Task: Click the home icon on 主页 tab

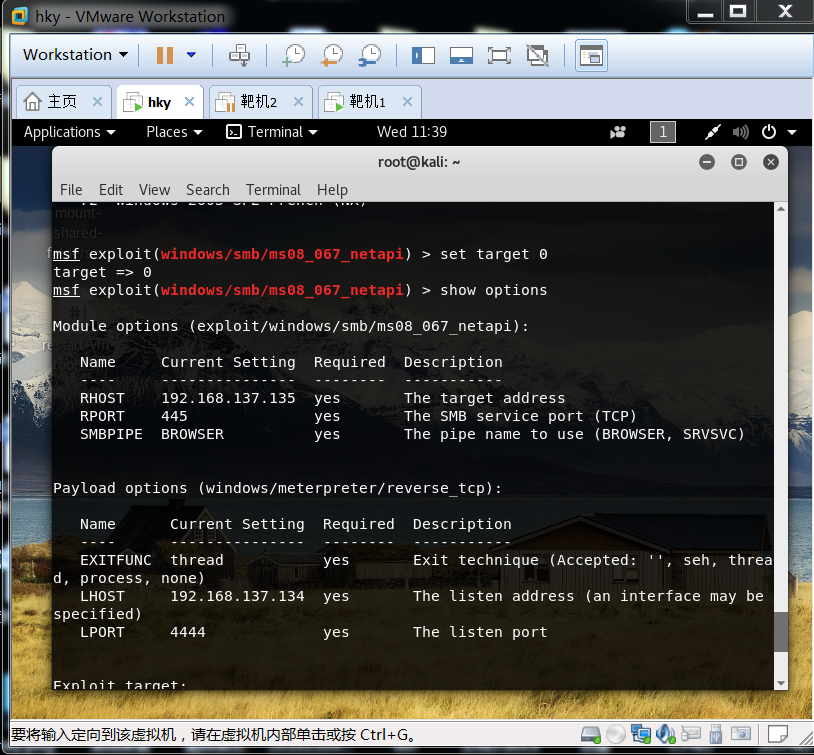Action: point(32,101)
